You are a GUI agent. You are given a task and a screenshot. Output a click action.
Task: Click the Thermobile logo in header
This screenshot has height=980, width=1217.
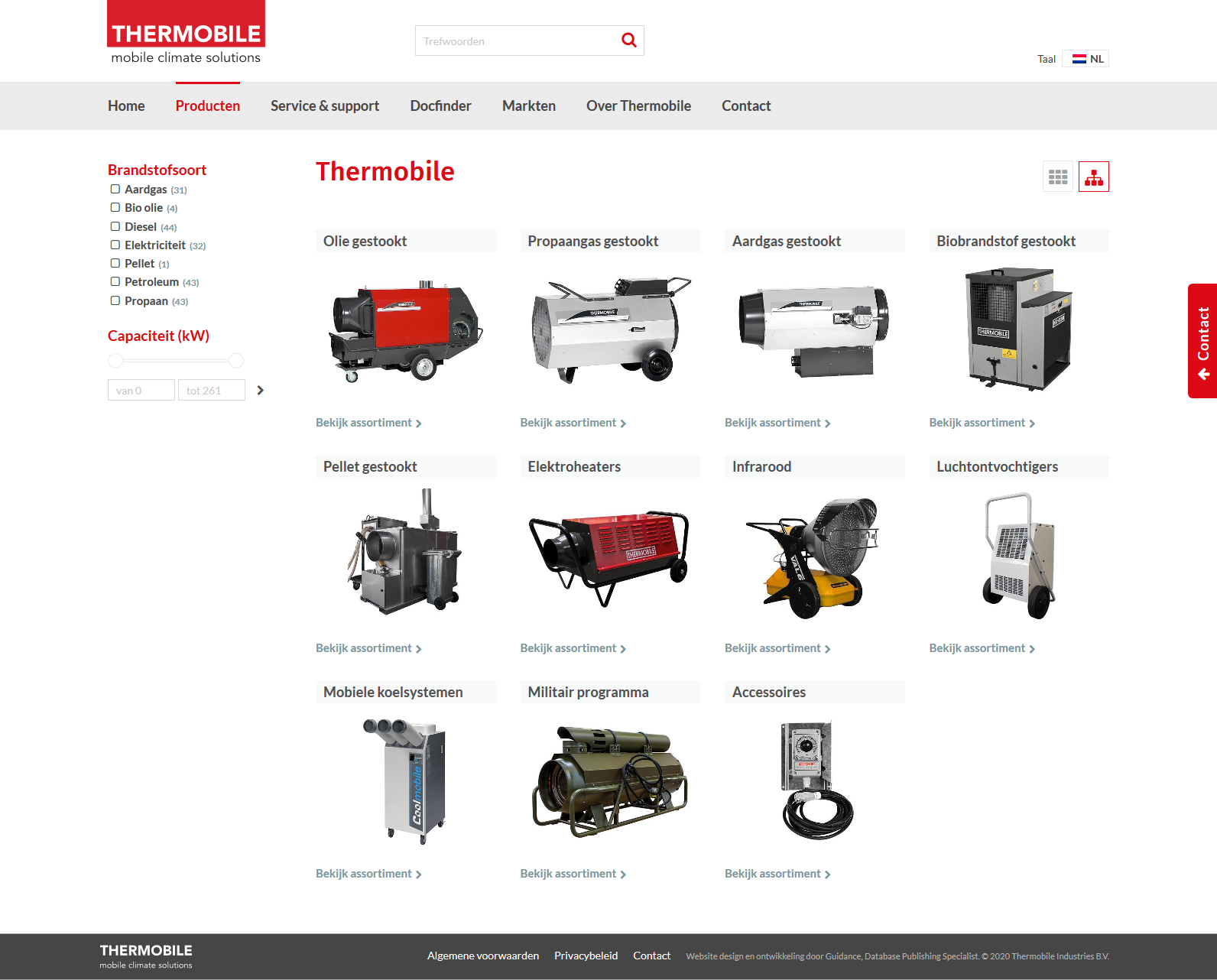tap(186, 33)
